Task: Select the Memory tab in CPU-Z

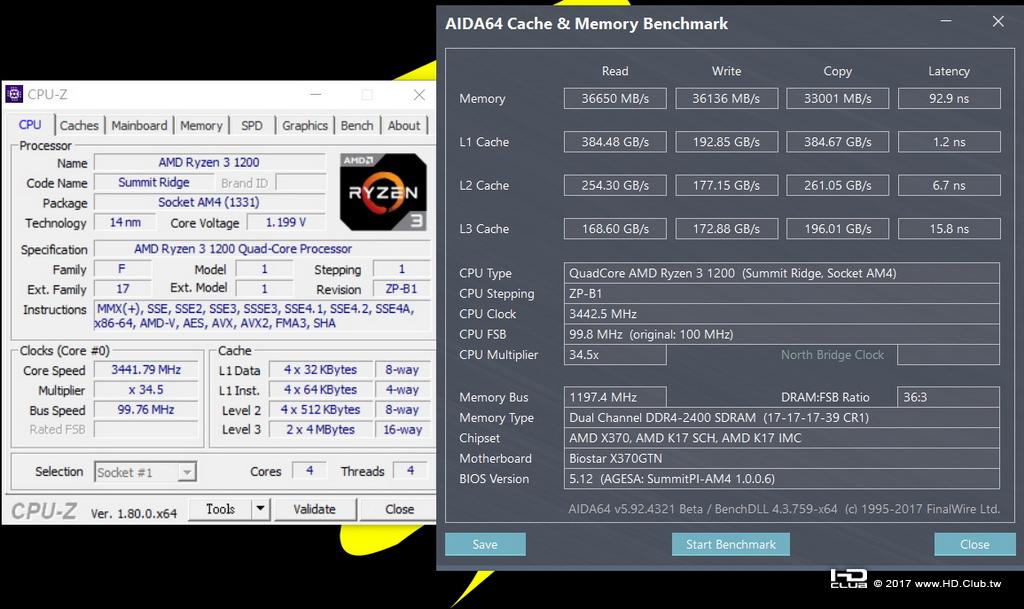Action: click(201, 125)
